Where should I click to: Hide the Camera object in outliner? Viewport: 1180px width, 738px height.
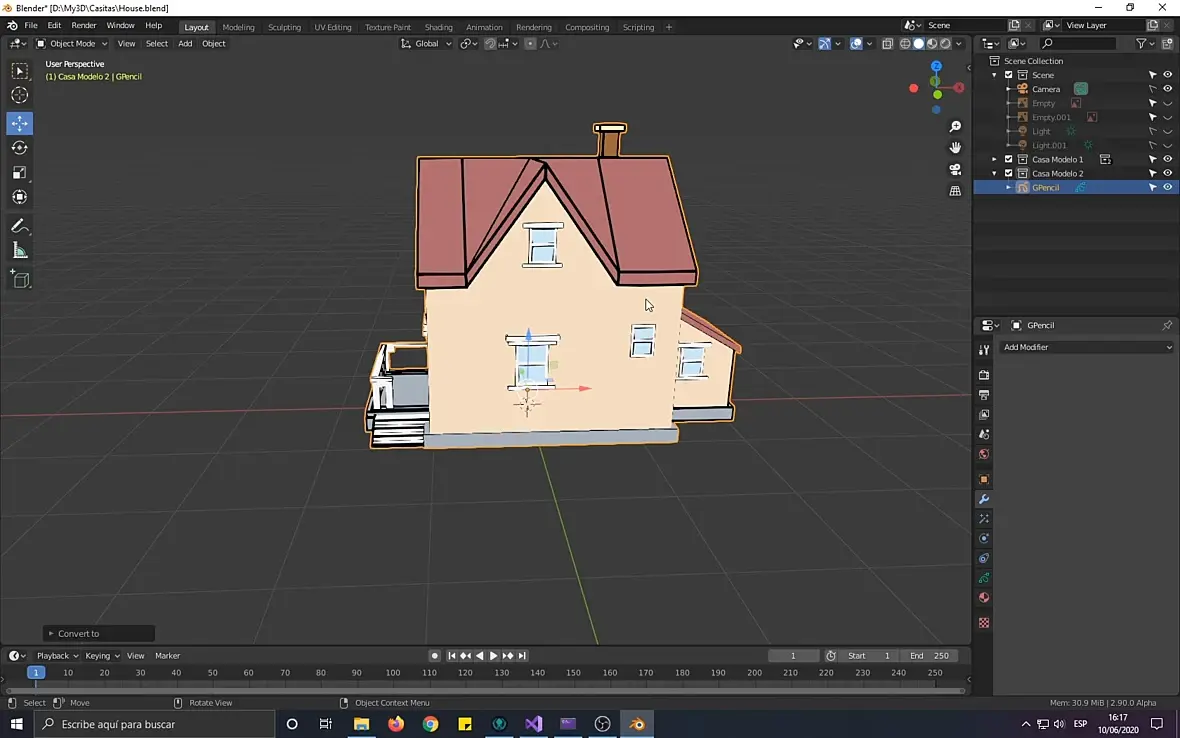(1167, 89)
